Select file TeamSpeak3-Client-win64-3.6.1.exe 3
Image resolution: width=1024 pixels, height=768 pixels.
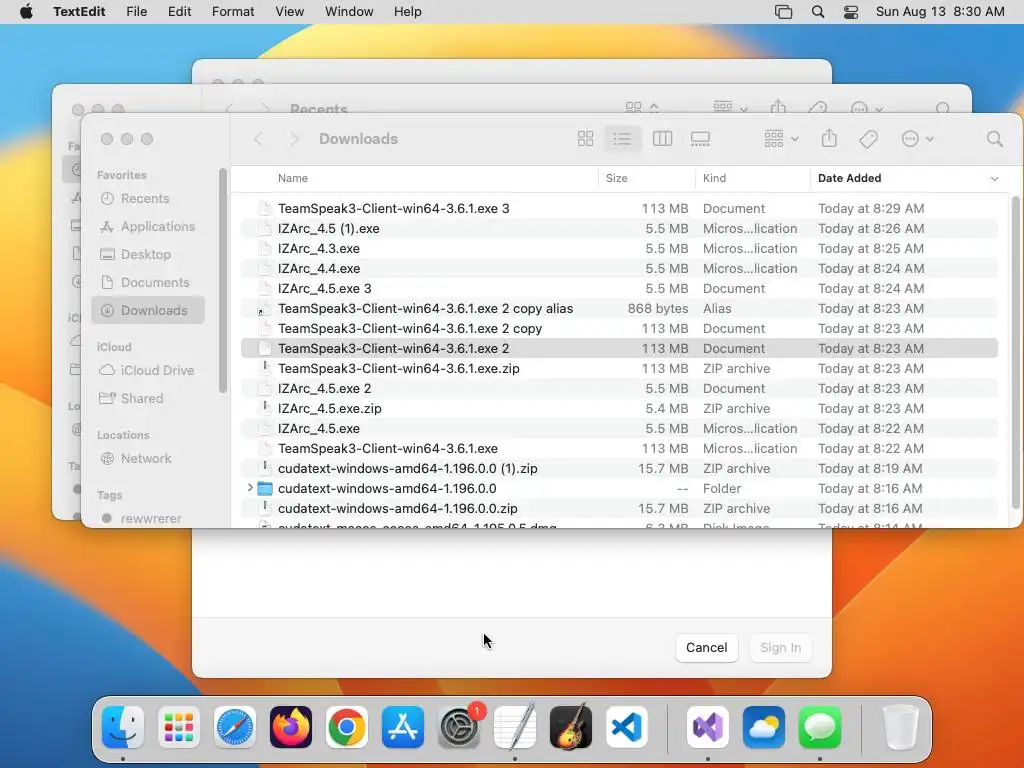pos(619,208)
